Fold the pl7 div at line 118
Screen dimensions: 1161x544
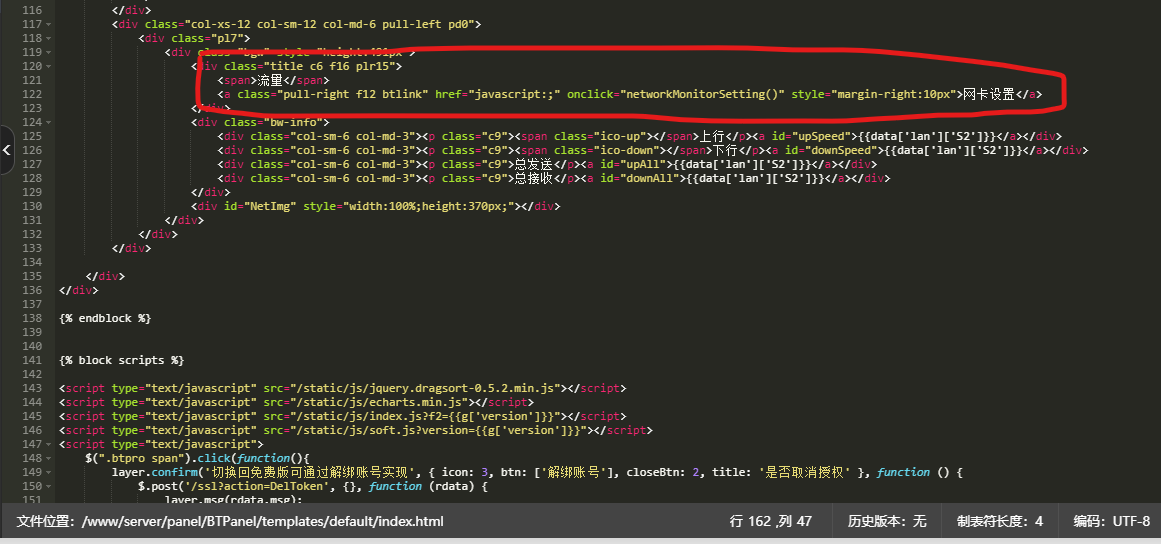[x=48, y=38]
